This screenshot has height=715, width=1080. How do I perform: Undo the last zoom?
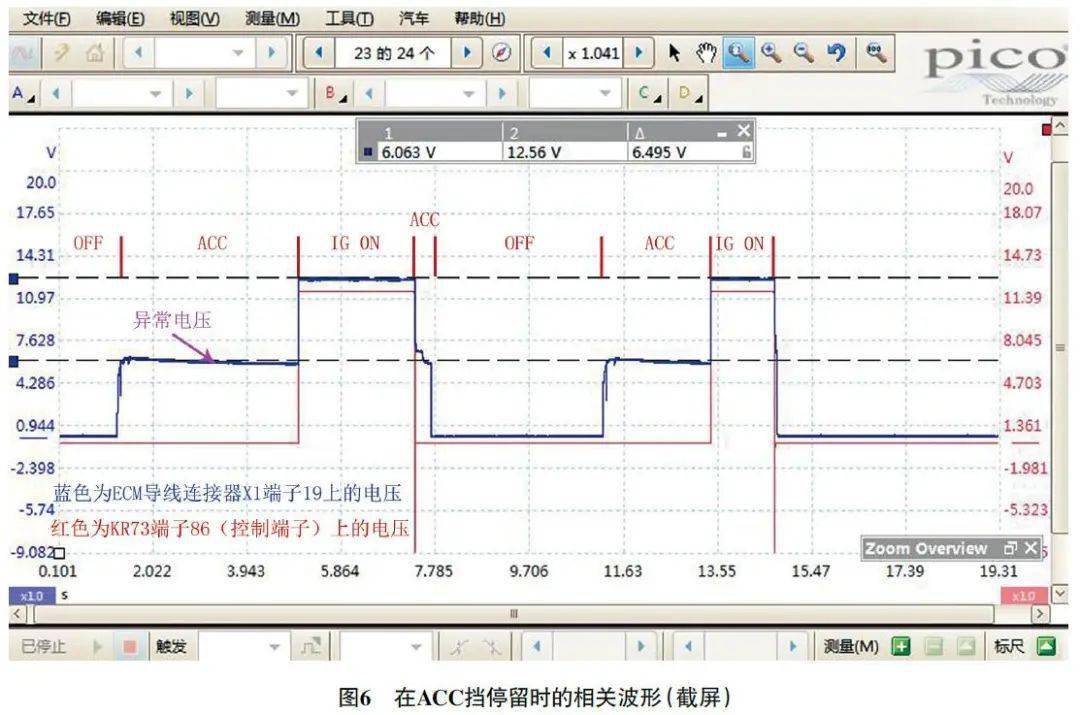836,53
